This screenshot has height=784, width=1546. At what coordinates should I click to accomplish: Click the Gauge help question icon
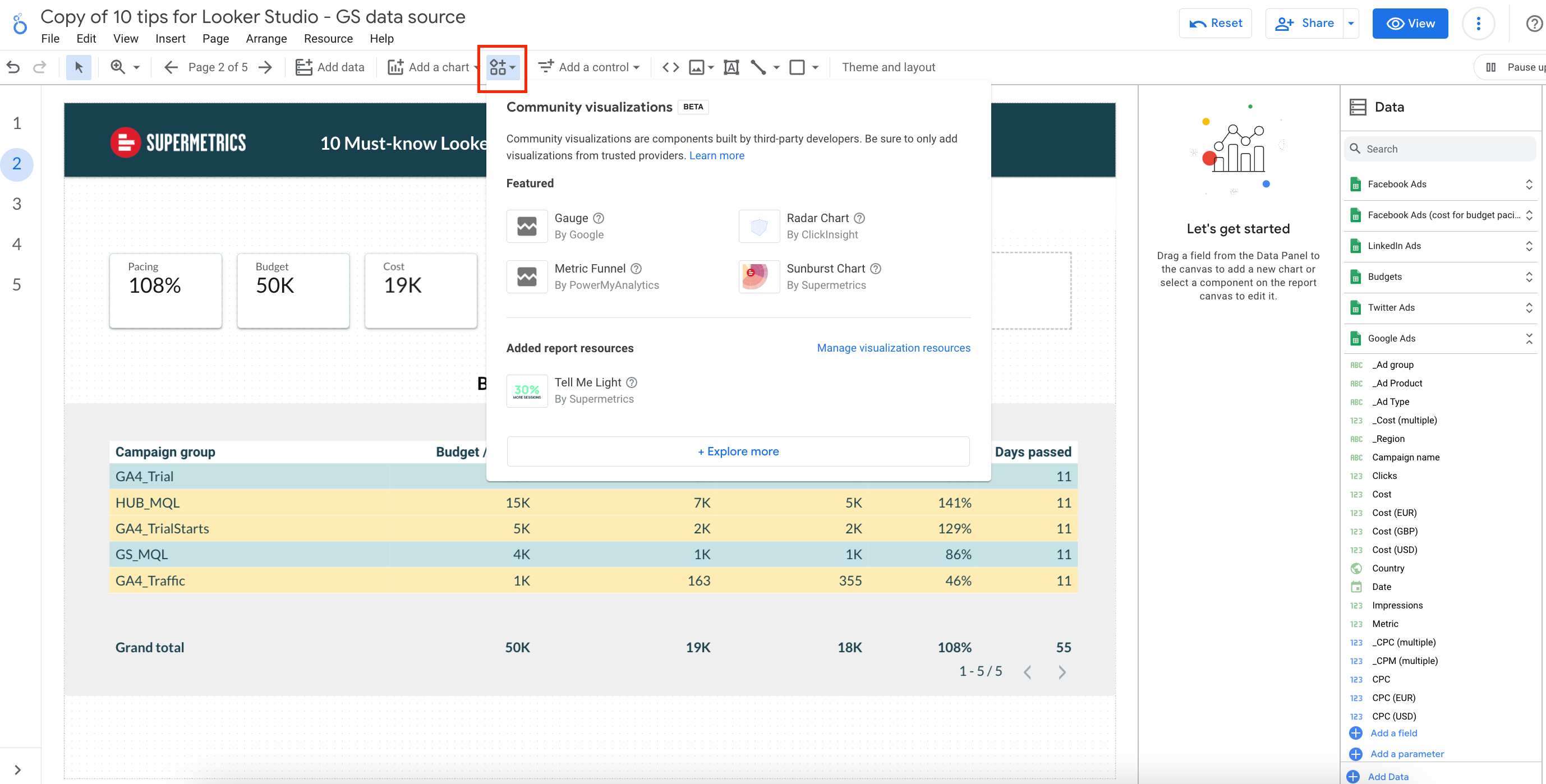pyautogui.click(x=599, y=218)
